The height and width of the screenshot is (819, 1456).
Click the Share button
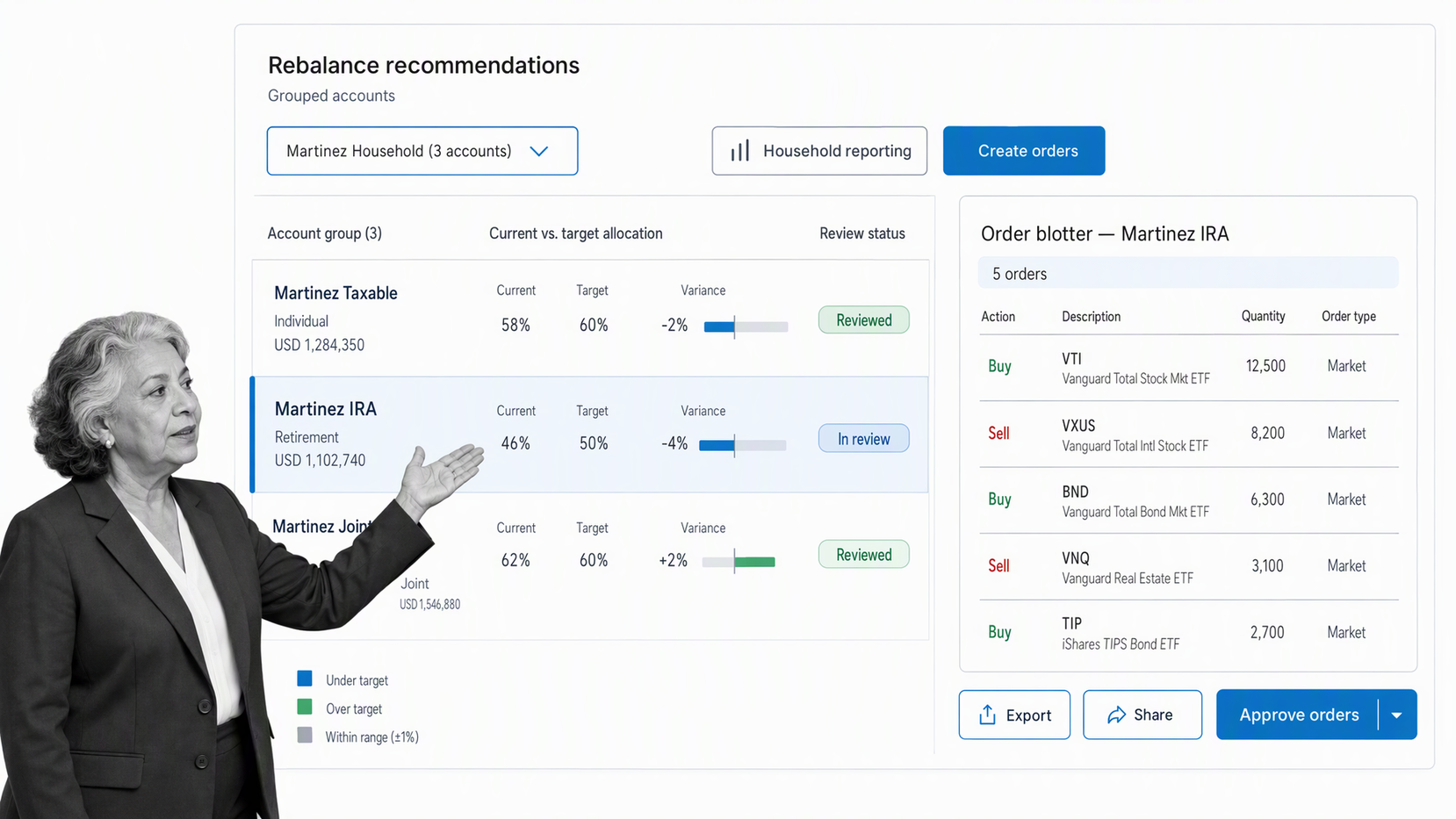(1142, 715)
